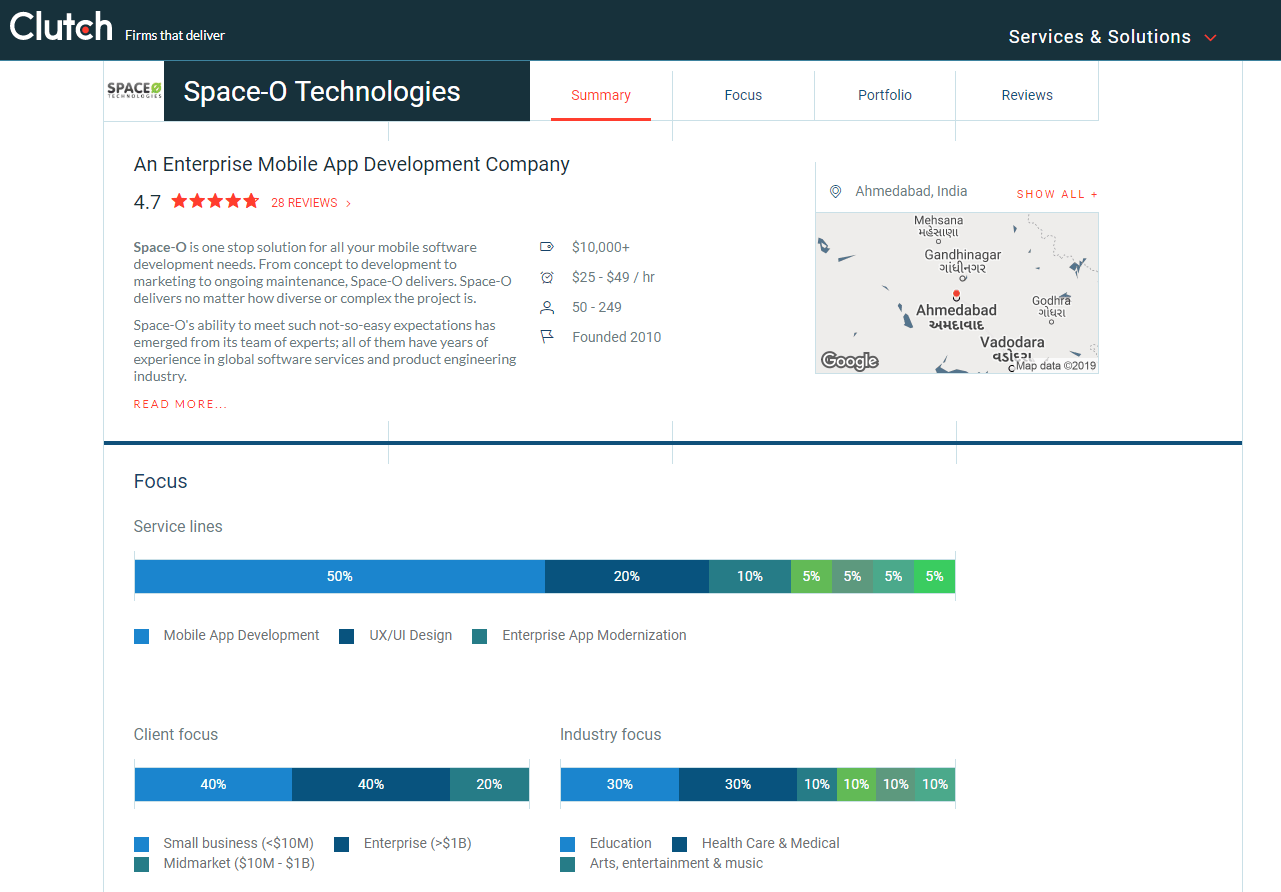Click the last bright green 5% segment

pyautogui.click(x=935, y=576)
